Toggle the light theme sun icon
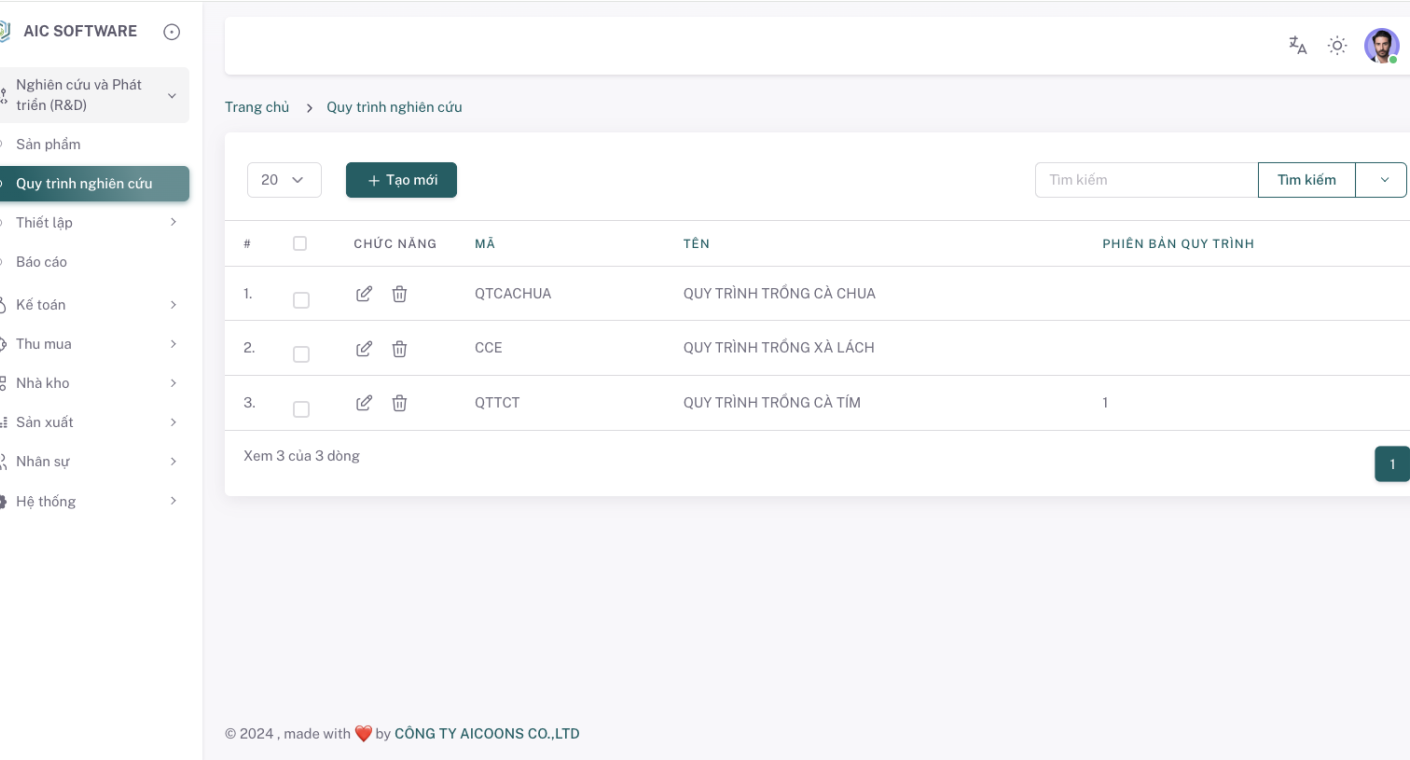Image resolution: width=1410 pixels, height=760 pixels. point(1337,45)
